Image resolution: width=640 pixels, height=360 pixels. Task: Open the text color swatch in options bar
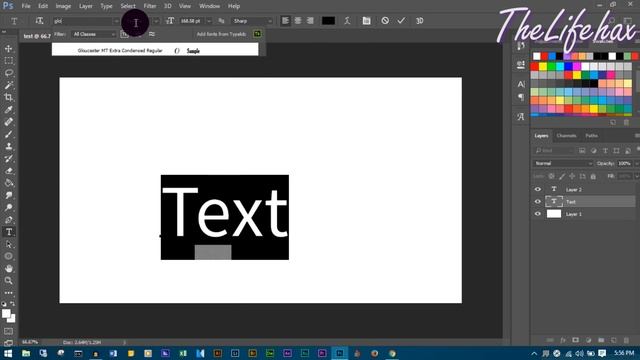tap(328, 21)
